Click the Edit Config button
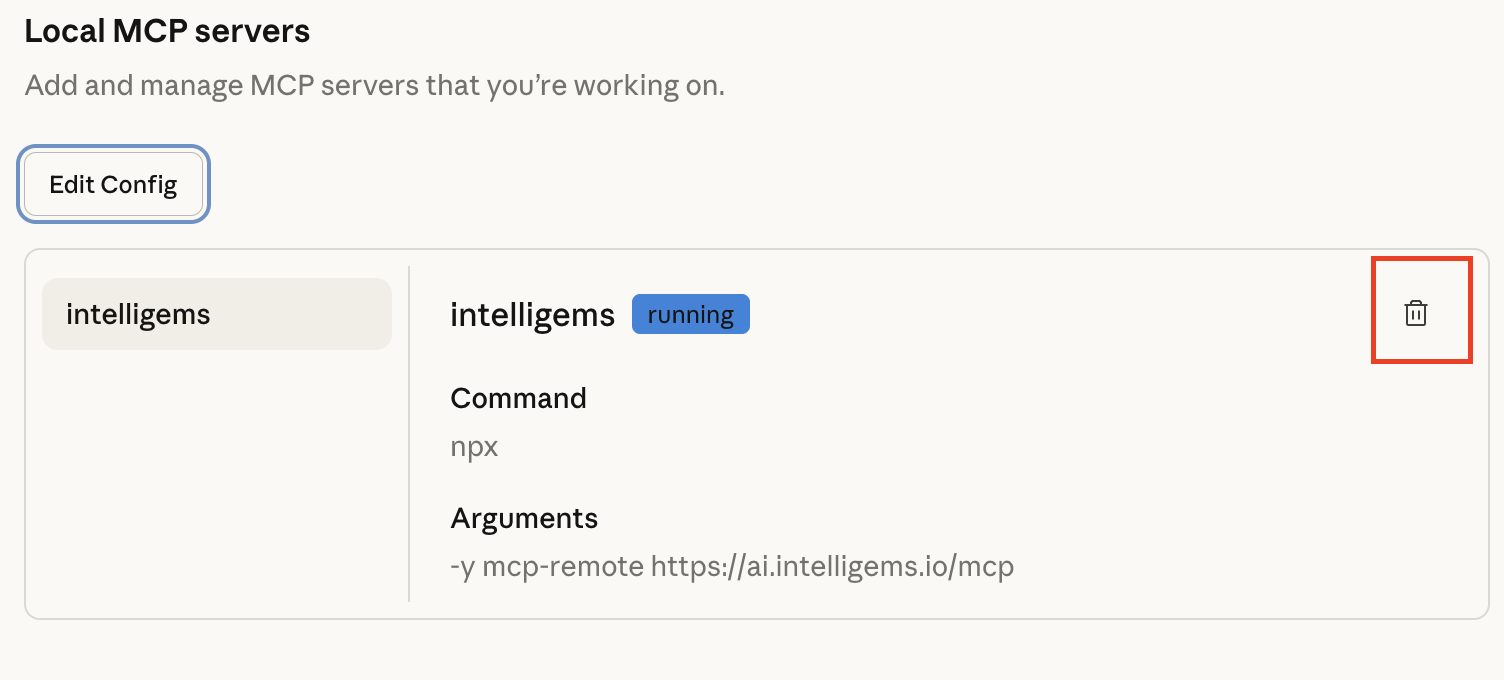Screen dimensions: 1504x680 pos(113,185)
